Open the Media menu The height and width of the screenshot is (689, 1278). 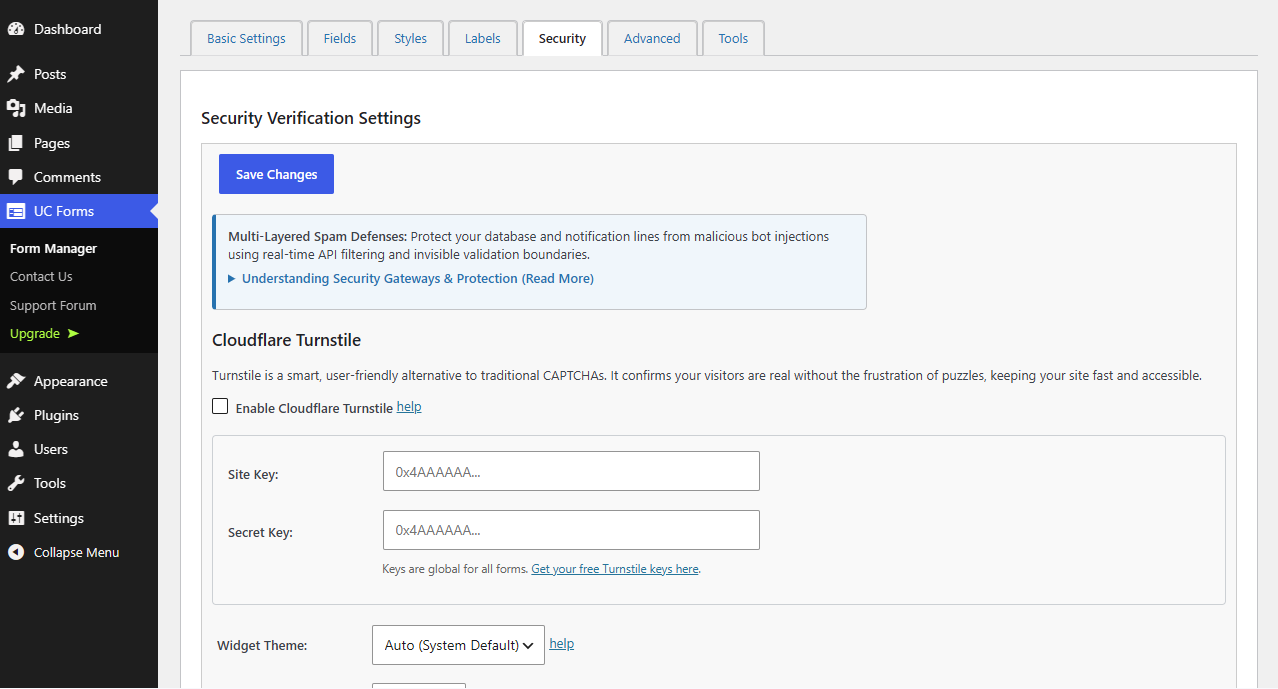79,108
